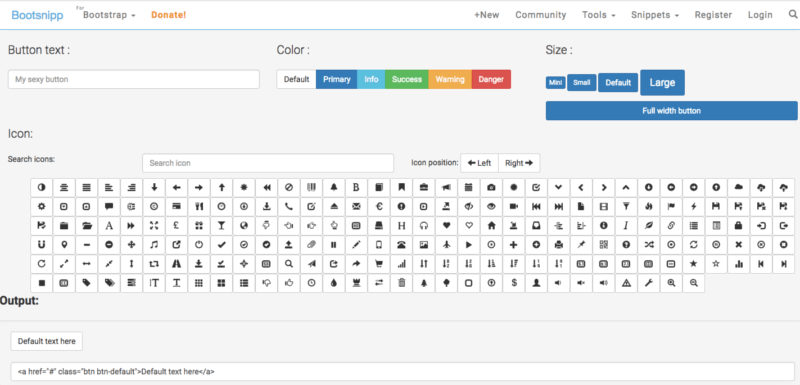Pick the printer icon

[558, 245]
